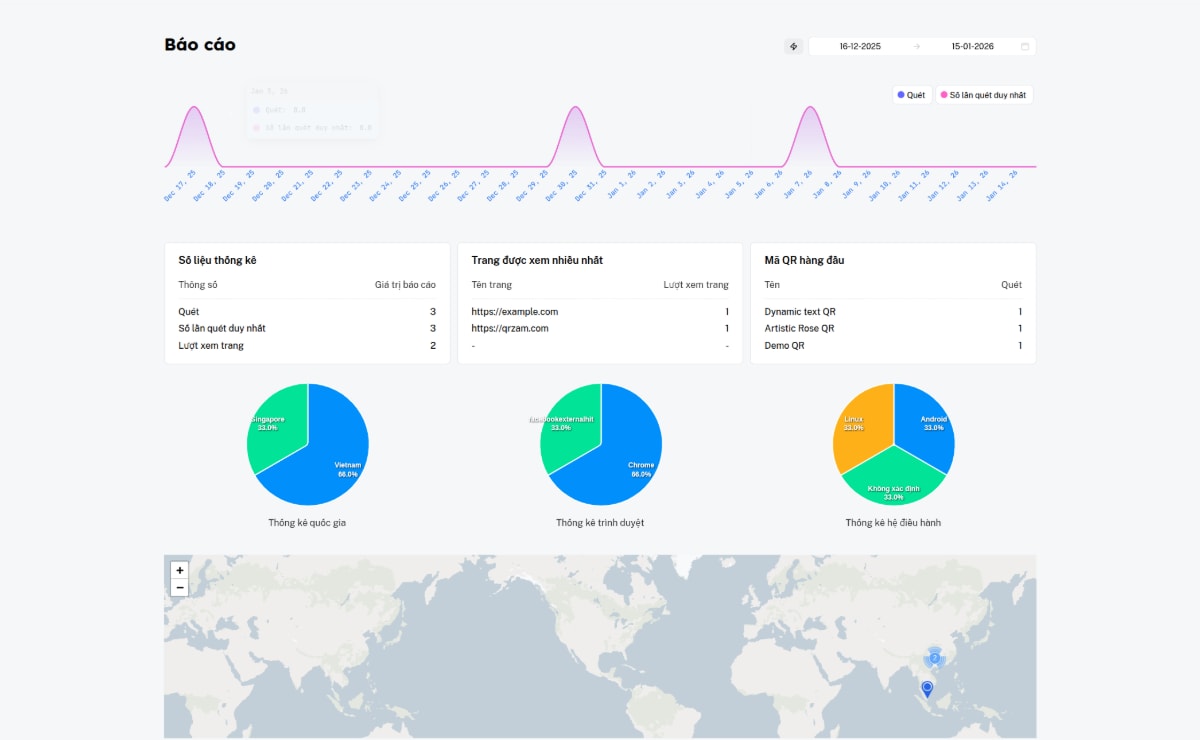Set end date field 15-01-2026
This screenshot has width=1200, height=740.
point(972,46)
